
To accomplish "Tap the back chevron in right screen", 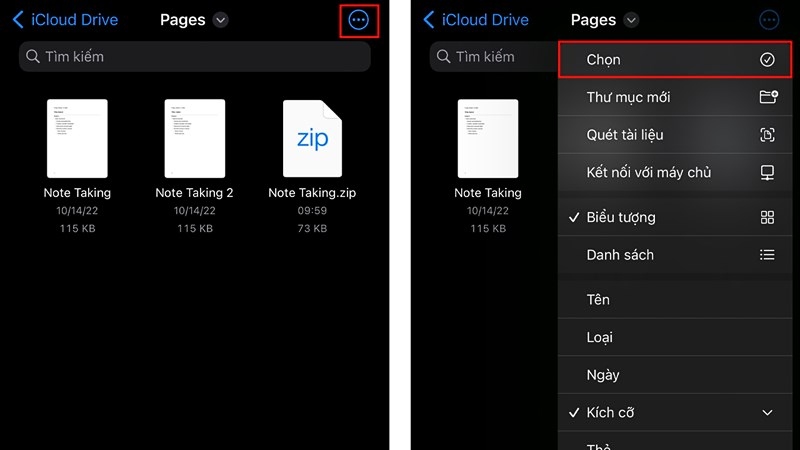I will [429, 20].
